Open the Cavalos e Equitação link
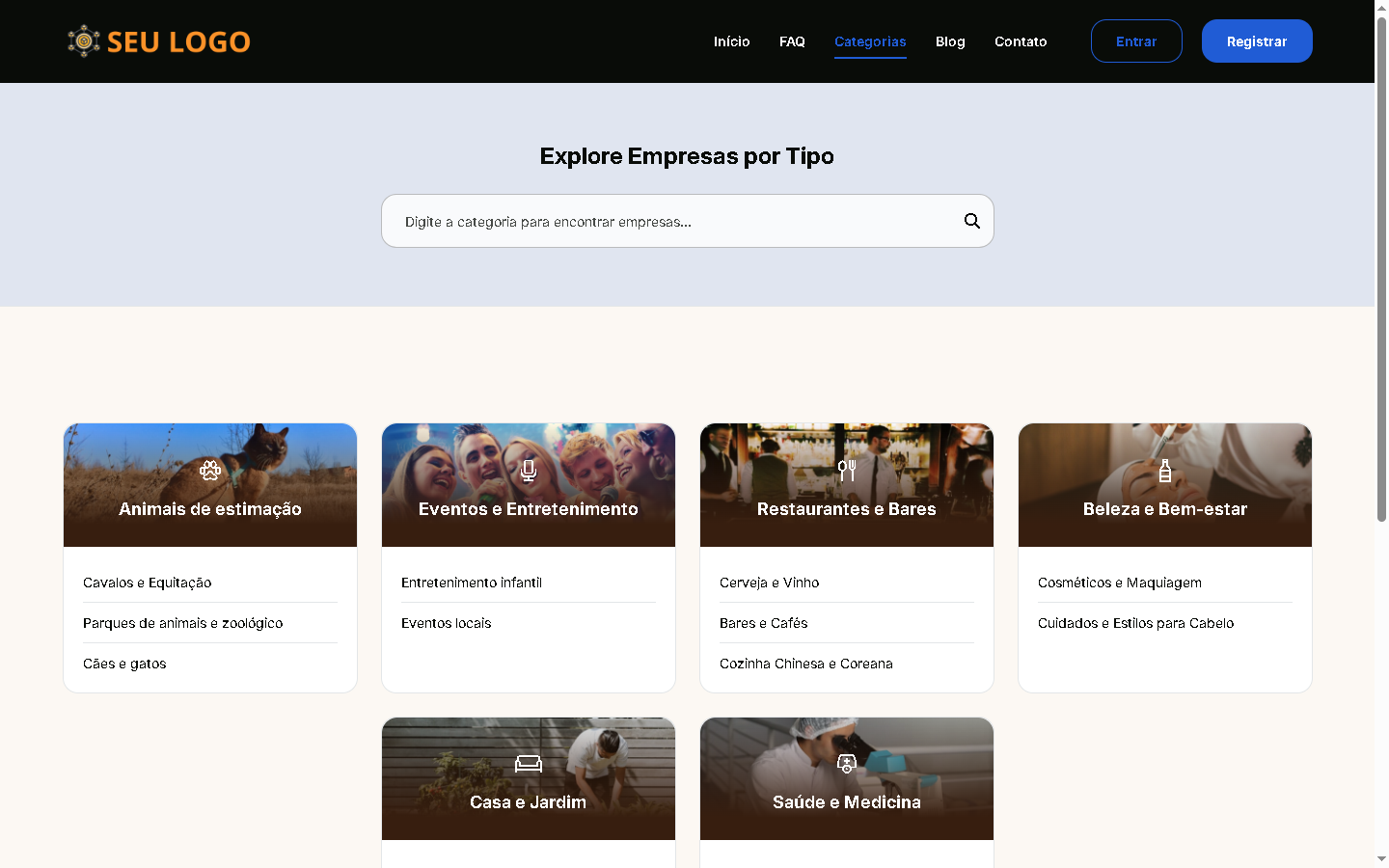 click(148, 583)
